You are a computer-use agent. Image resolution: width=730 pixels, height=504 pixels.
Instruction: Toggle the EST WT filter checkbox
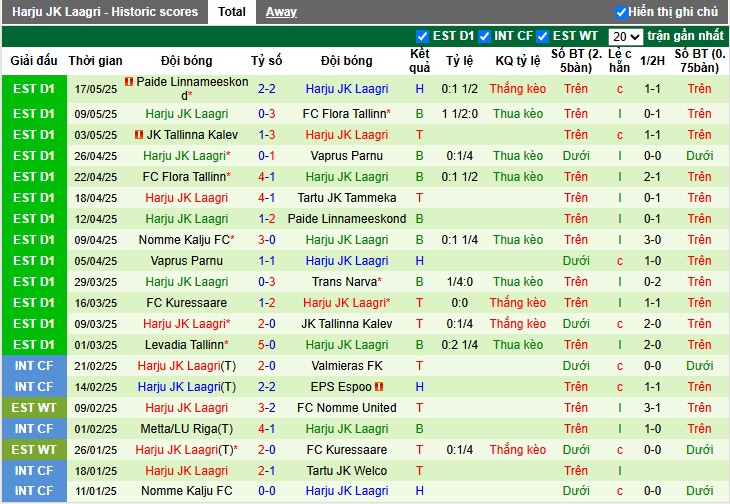pos(544,36)
